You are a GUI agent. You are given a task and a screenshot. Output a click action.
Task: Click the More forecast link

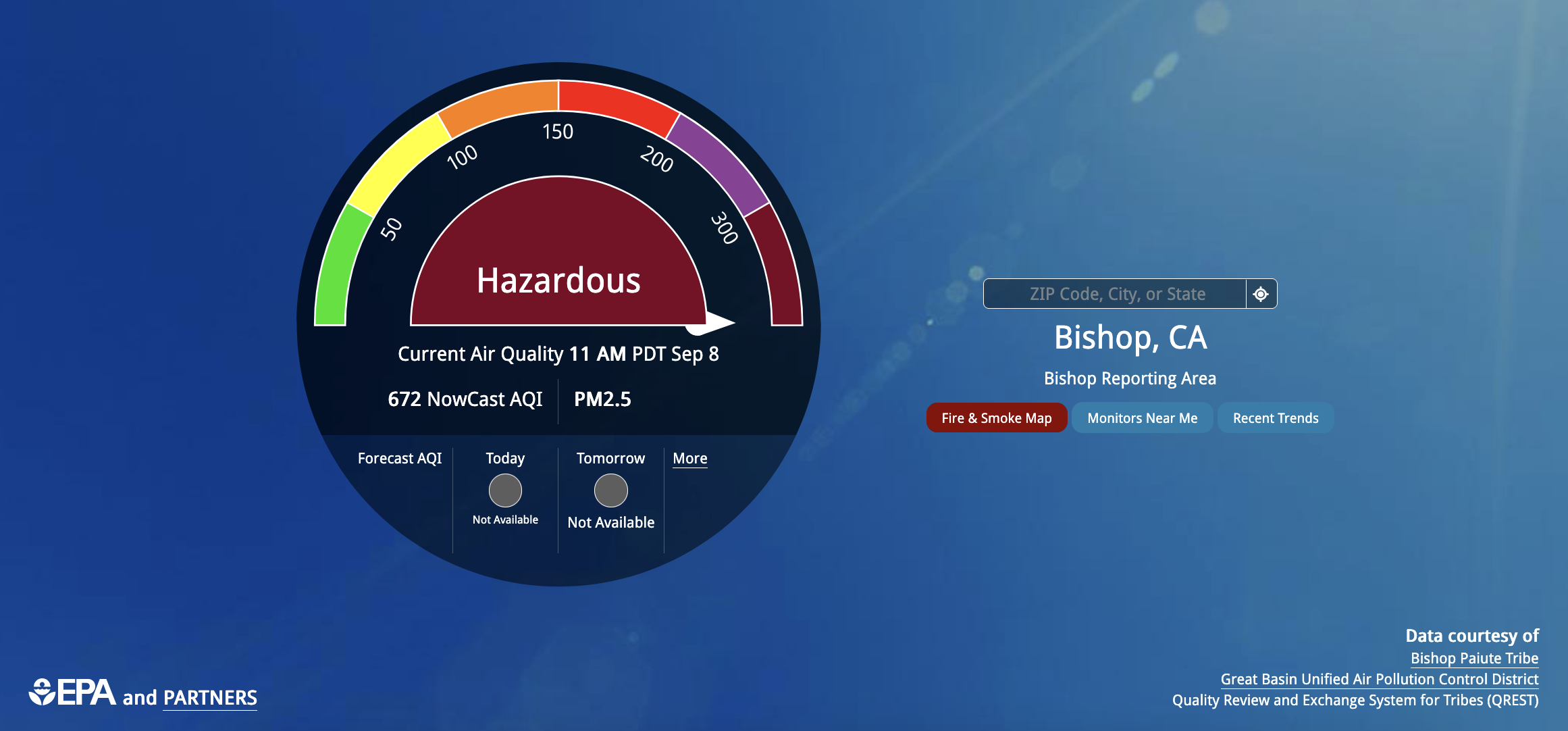pyautogui.click(x=690, y=458)
